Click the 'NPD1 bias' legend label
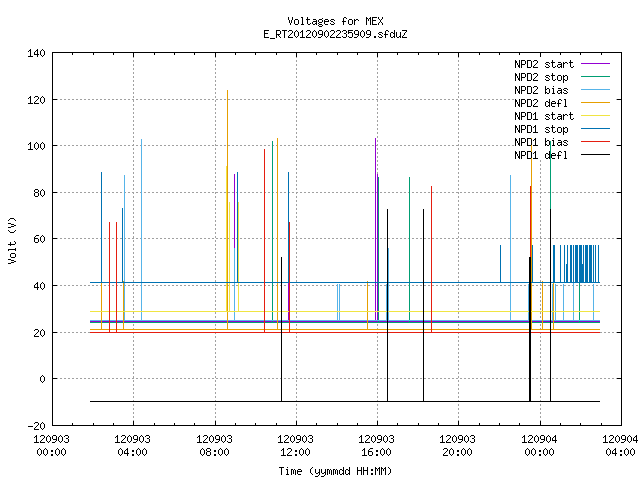Viewport: 640px width, 480px height. (x=541, y=142)
